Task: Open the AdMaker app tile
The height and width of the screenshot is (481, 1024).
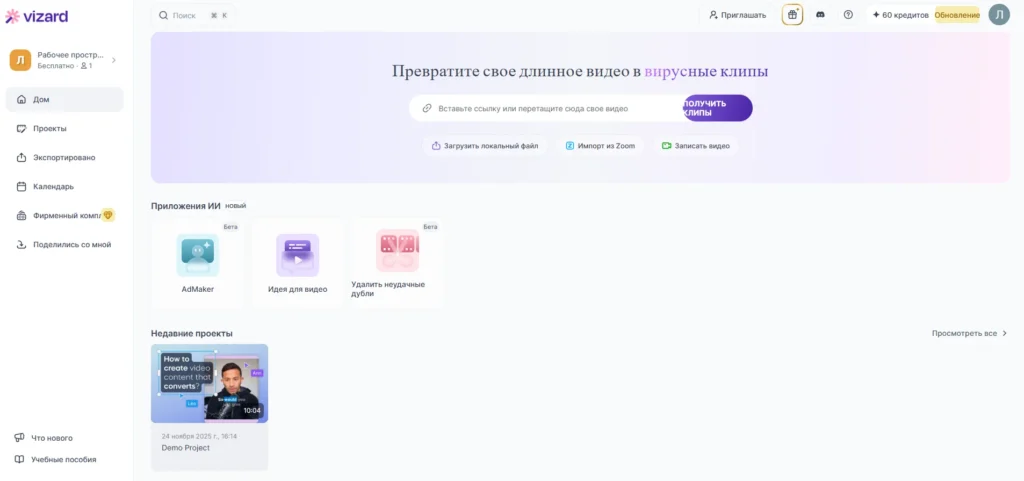Action: click(x=197, y=262)
